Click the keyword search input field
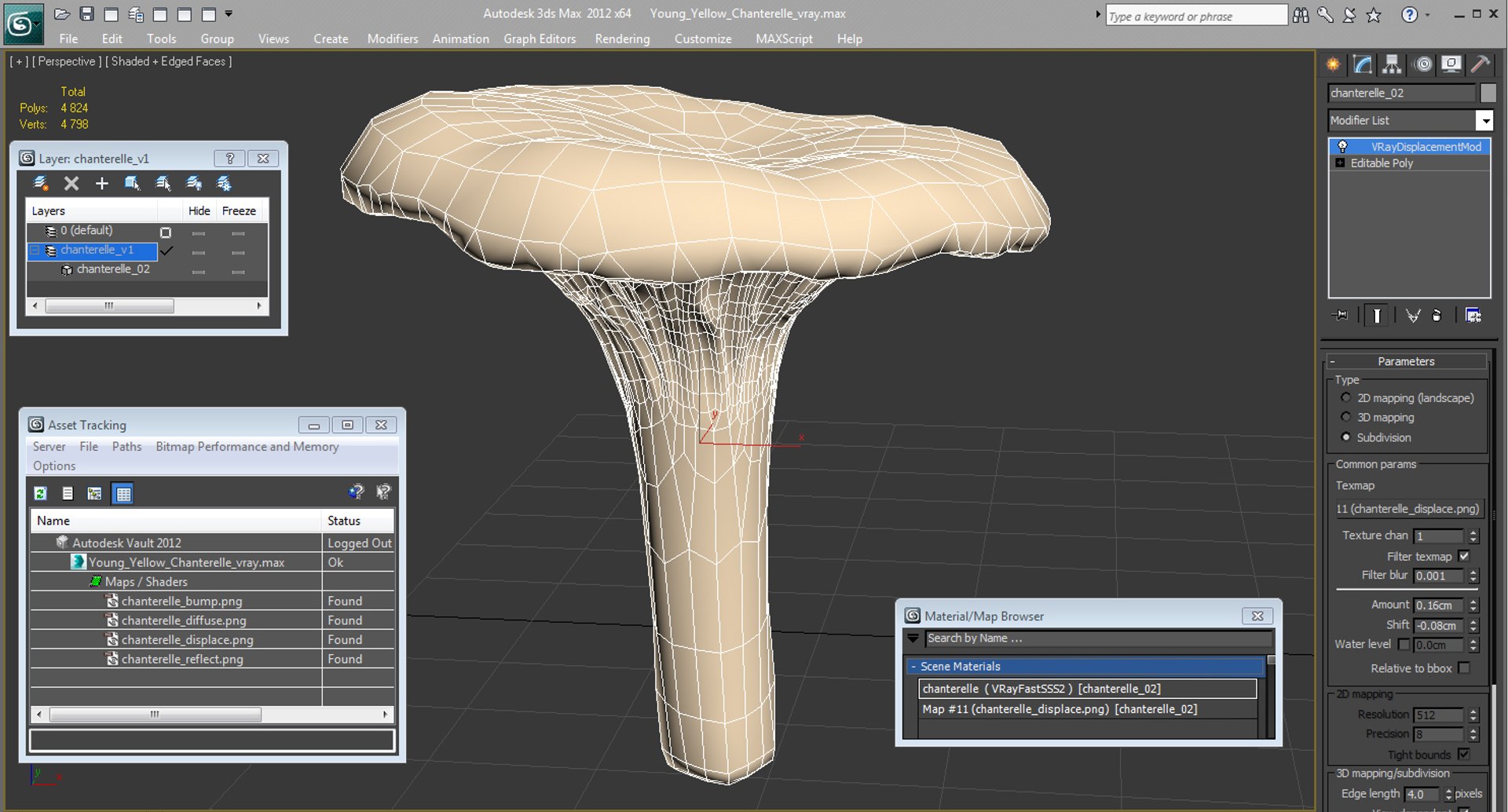This screenshot has height=812, width=1508. (x=1196, y=16)
